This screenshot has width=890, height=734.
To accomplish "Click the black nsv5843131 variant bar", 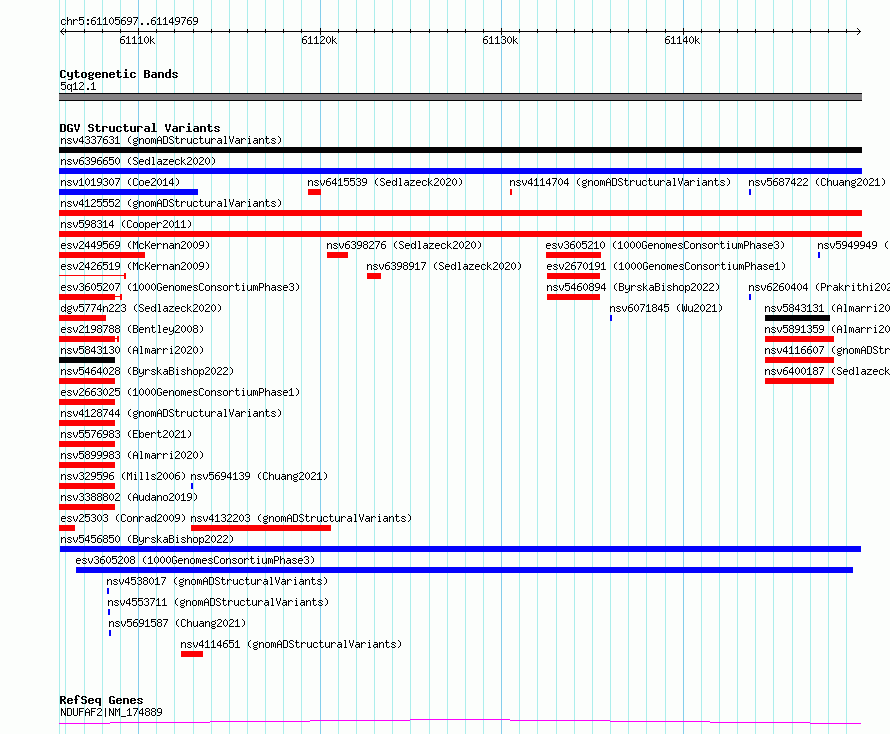I will point(797,318).
